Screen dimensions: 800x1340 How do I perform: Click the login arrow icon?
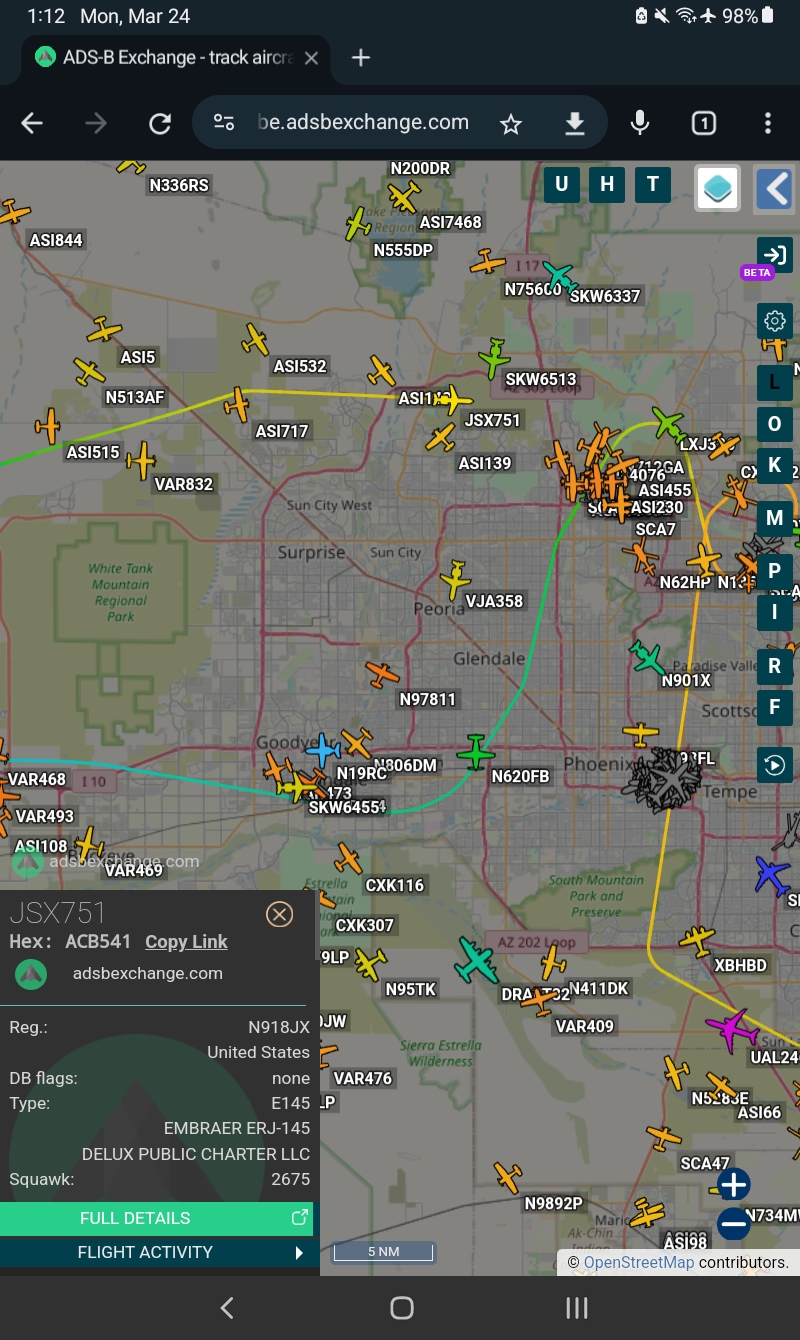tap(774, 253)
